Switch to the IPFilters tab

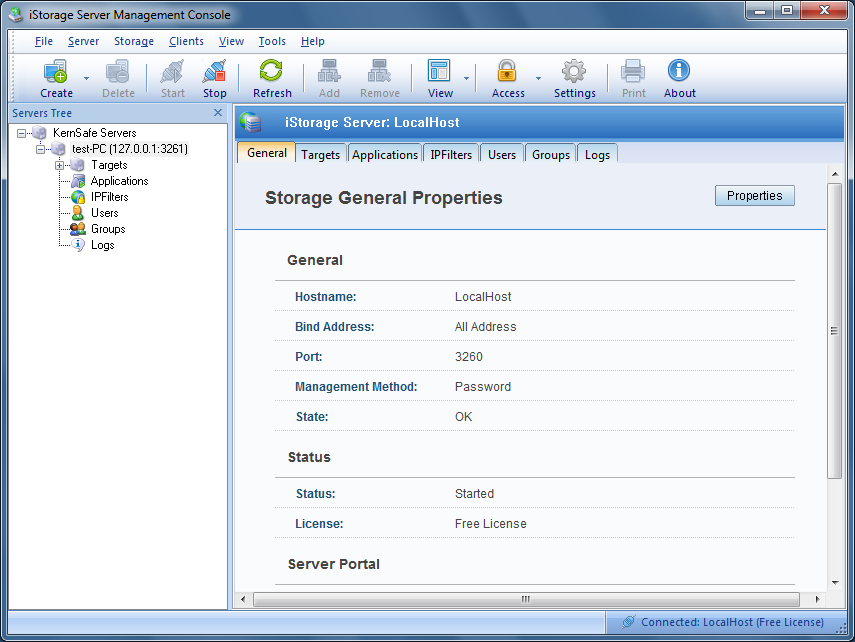(451, 154)
